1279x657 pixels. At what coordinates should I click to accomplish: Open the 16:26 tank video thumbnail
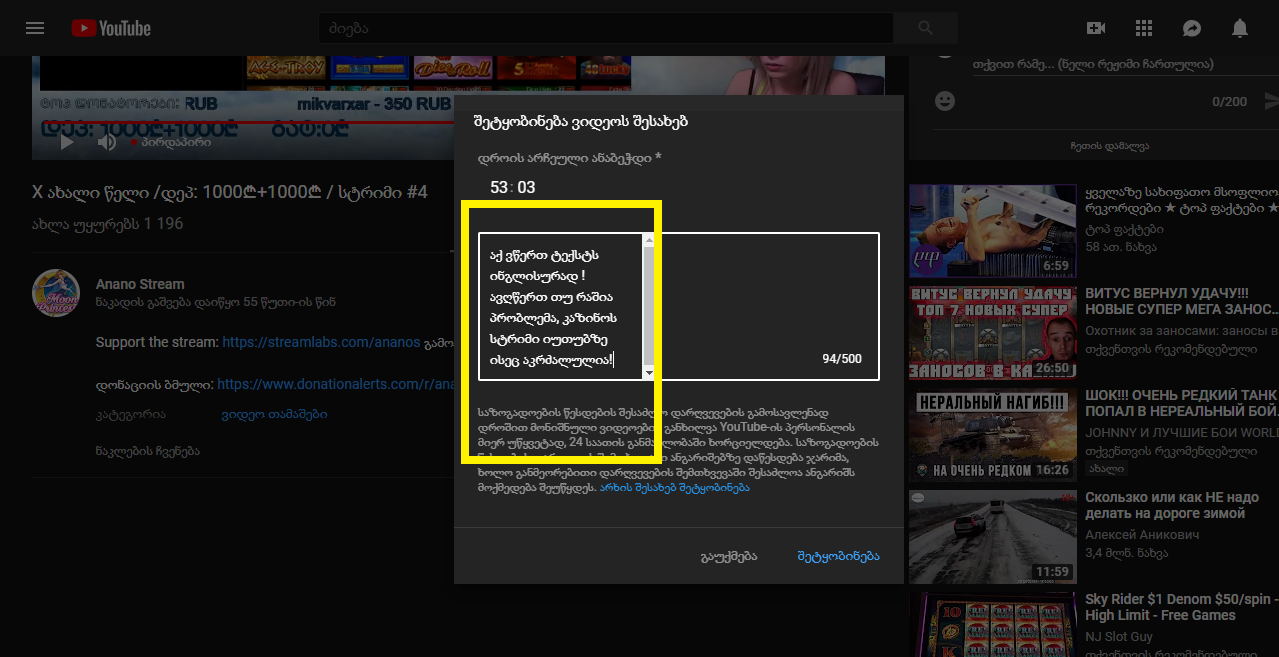(992, 436)
